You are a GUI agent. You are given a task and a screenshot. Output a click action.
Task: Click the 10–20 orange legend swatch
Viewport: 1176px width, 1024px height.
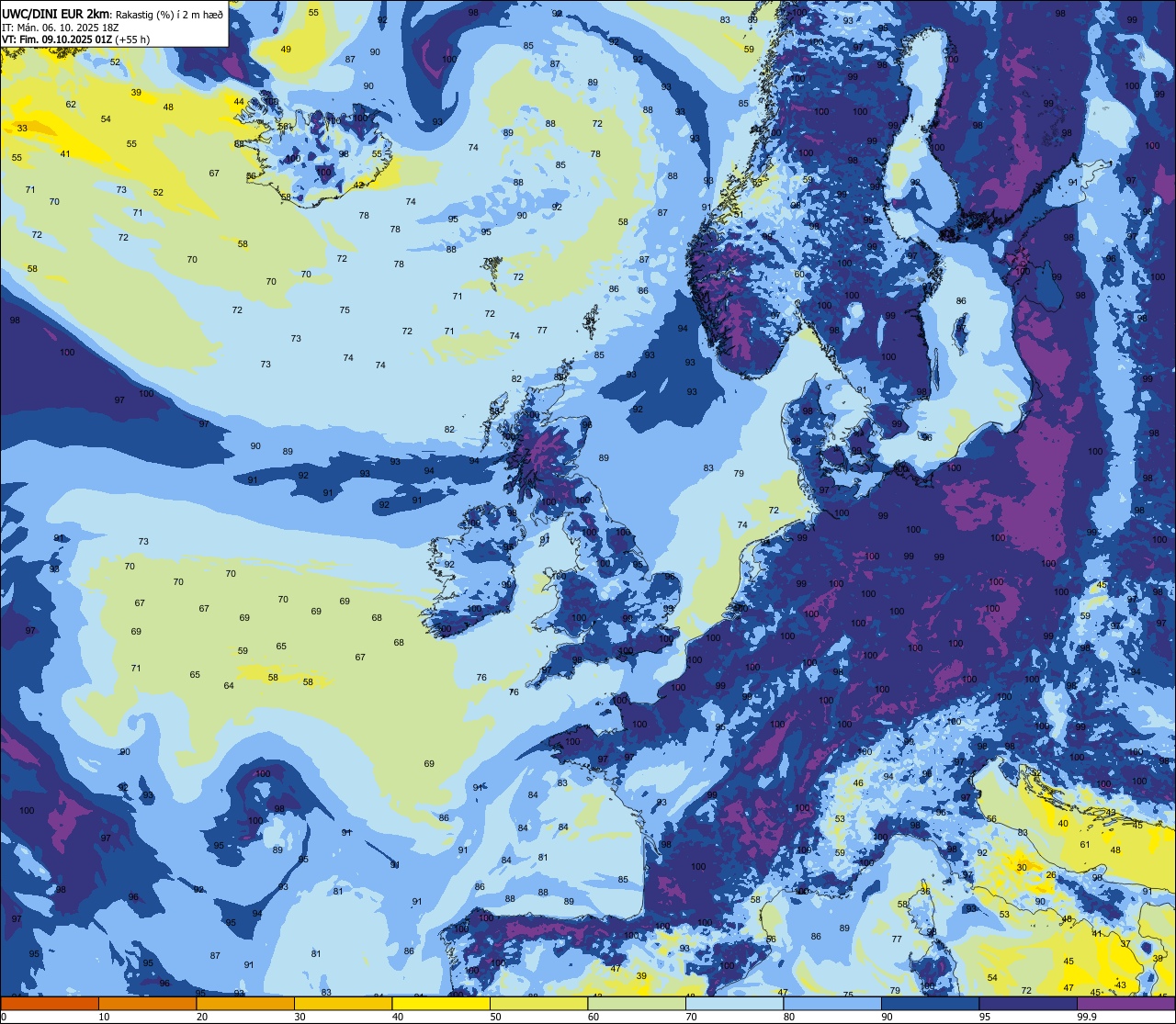click(147, 1003)
